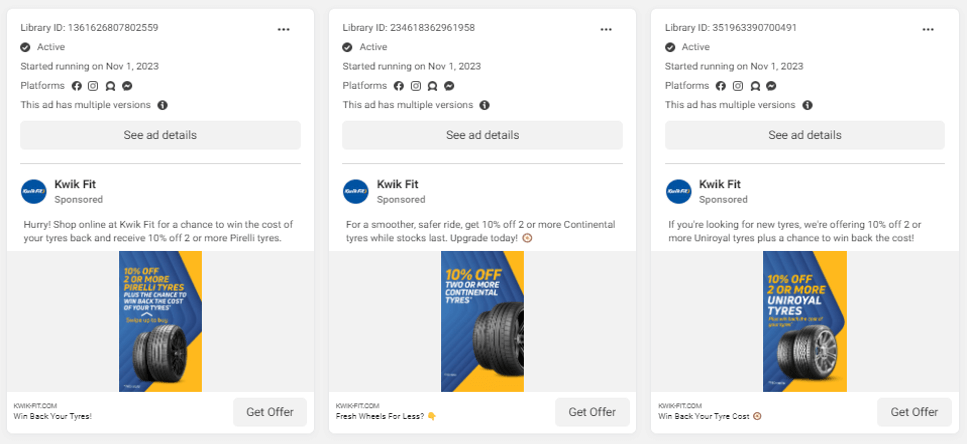This screenshot has height=444, width=967.
Task: Open Kwik Fit page name on Continental ad
Action: click(x=398, y=184)
